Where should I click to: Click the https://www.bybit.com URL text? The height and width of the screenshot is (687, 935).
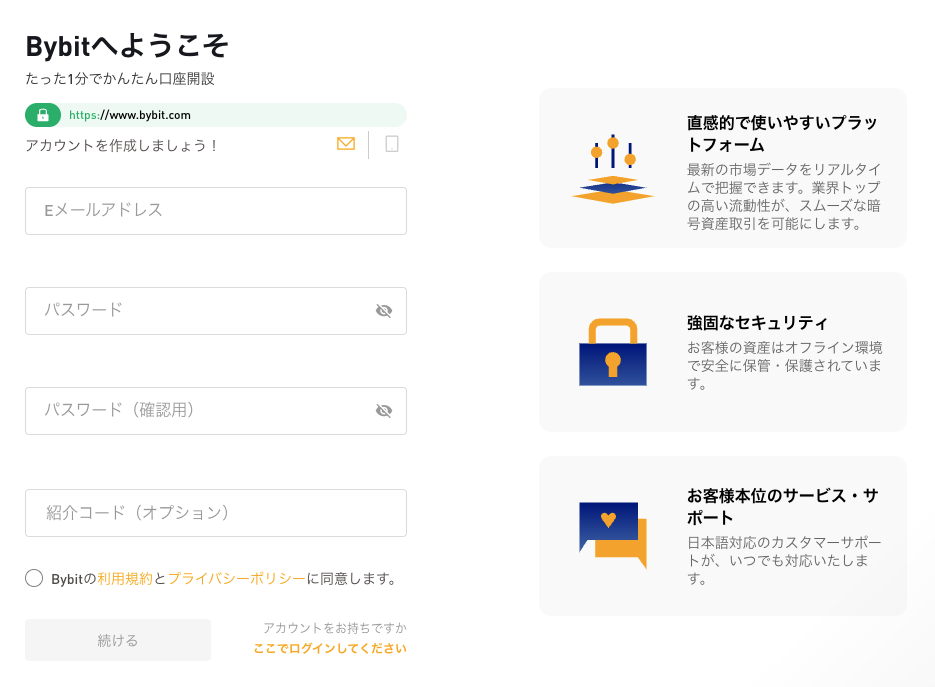click(x=130, y=115)
